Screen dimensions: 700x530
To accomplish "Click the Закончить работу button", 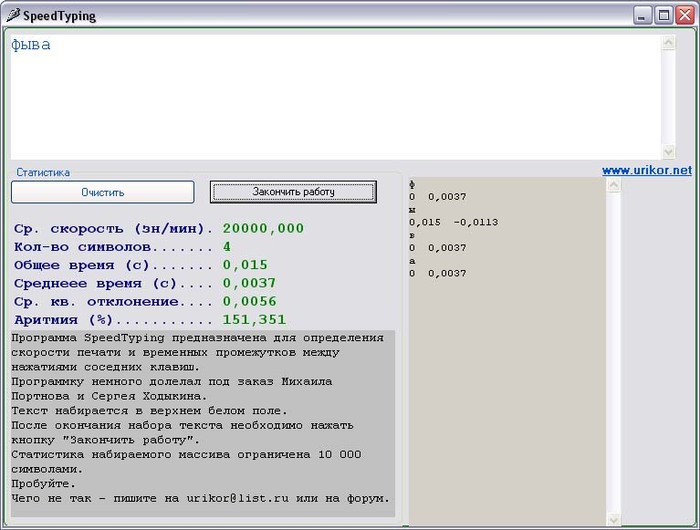I will (x=293, y=192).
